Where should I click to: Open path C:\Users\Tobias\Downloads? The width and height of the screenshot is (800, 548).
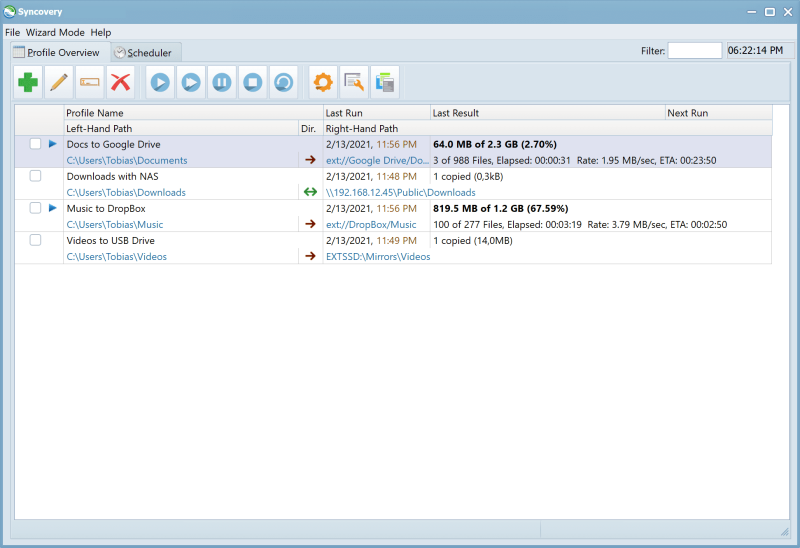[126, 192]
